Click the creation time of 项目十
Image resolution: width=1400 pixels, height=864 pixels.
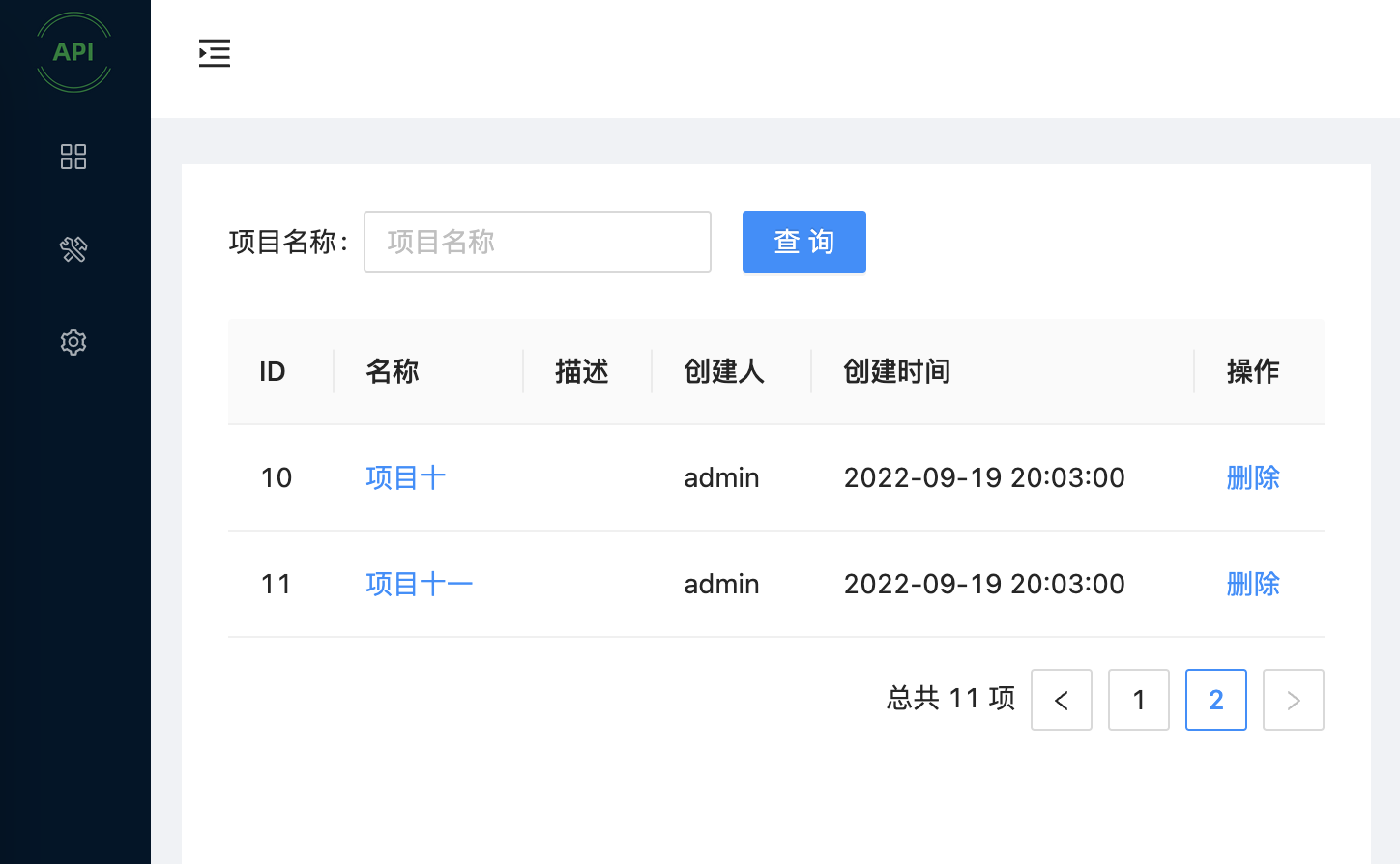tap(984, 477)
